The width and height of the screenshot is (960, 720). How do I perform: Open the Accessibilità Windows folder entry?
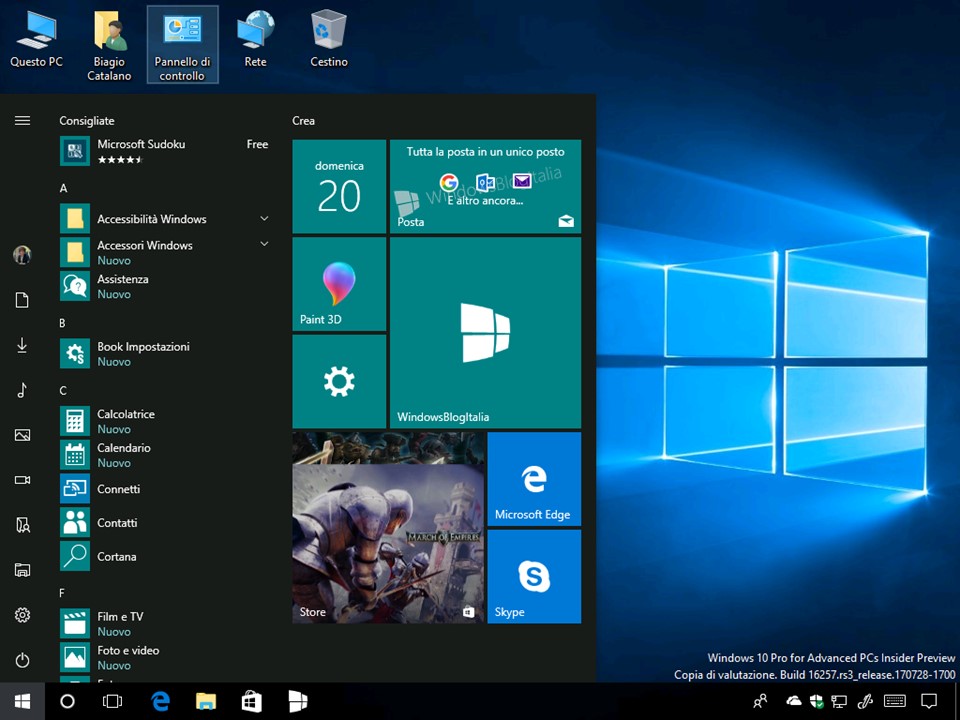pyautogui.click(x=165, y=219)
